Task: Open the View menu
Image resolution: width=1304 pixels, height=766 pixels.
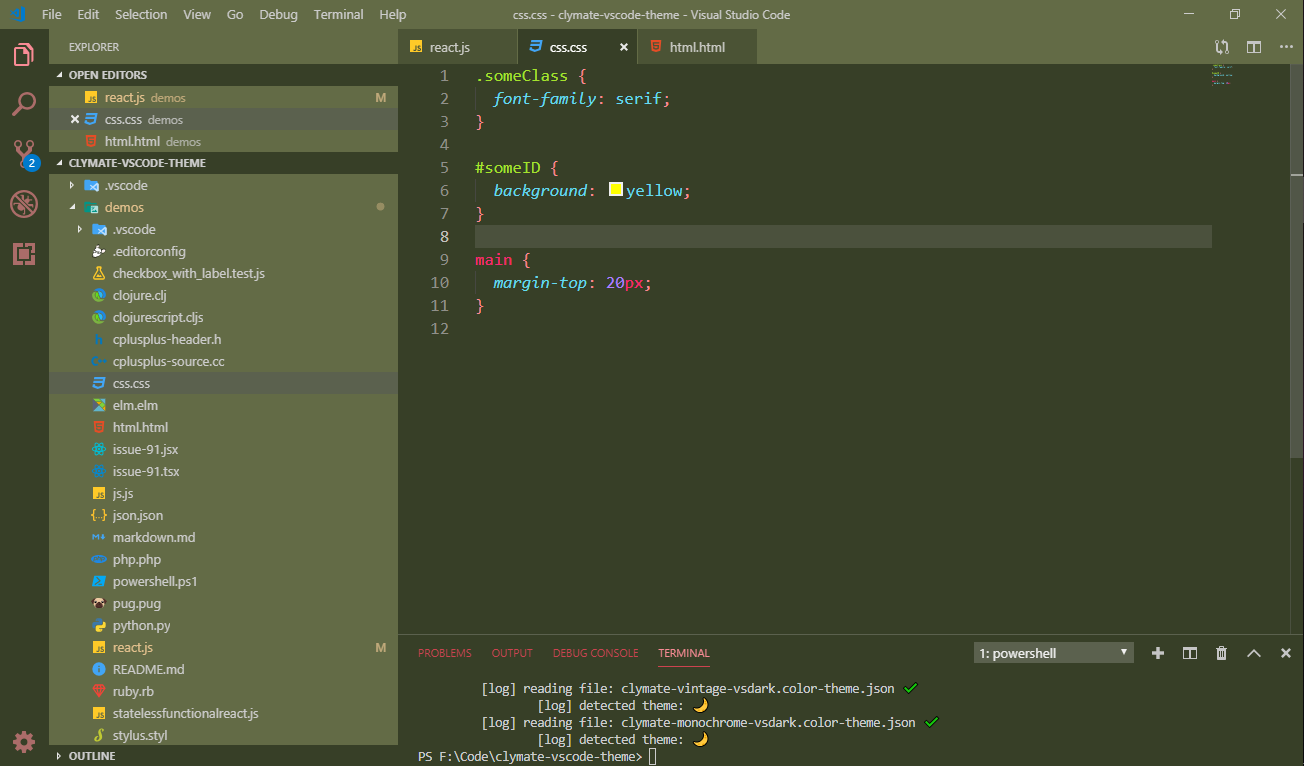Action: [x=197, y=14]
